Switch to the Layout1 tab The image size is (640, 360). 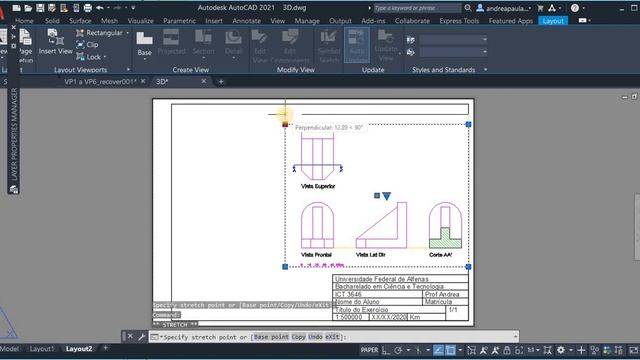[x=42, y=349]
